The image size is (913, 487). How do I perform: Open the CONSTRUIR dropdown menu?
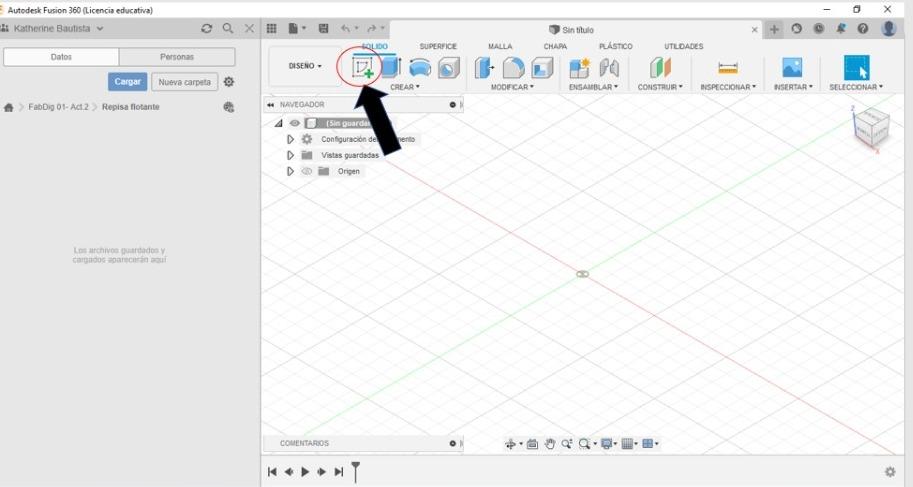660,87
